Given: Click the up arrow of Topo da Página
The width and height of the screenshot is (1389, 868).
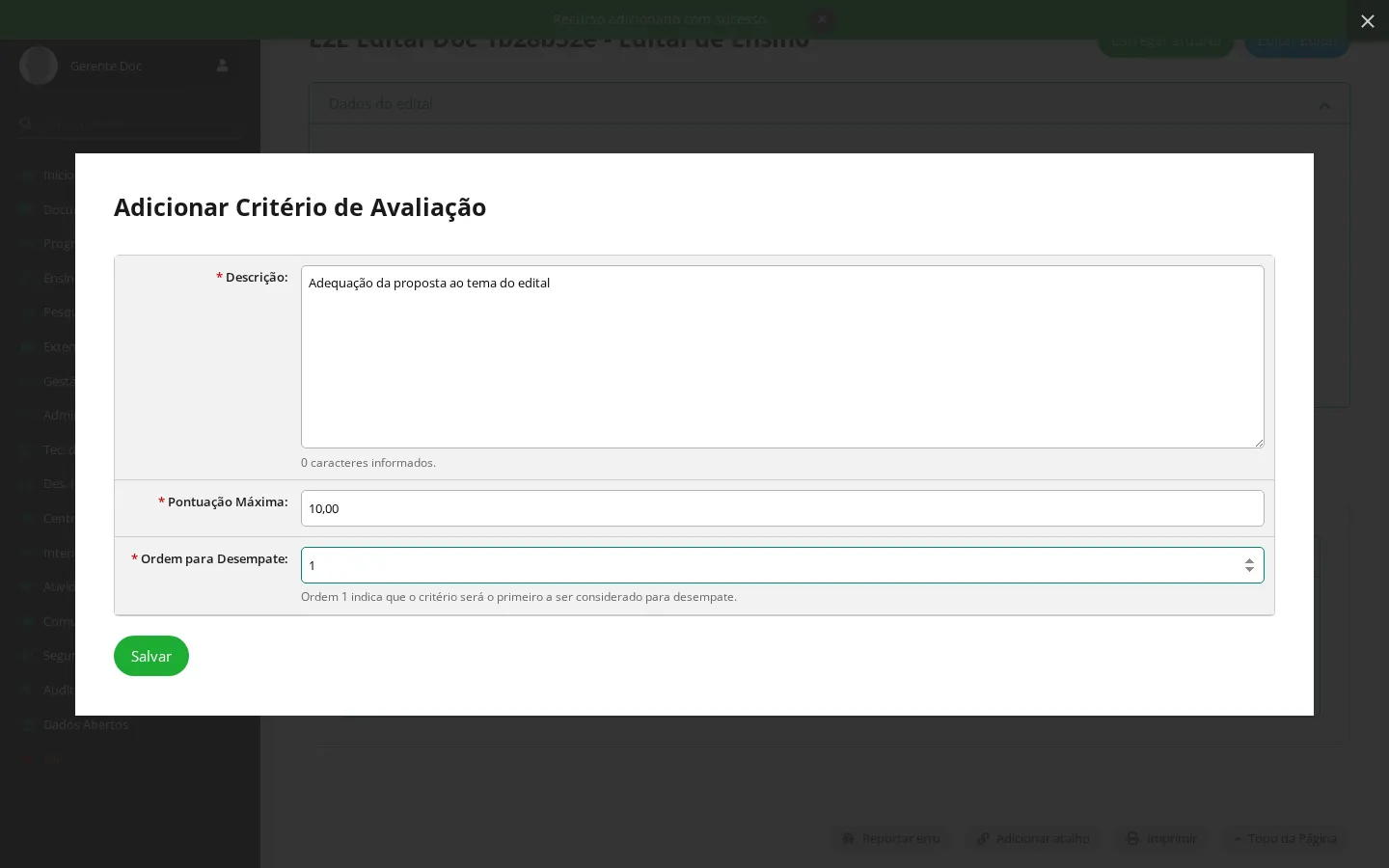Looking at the screenshot, I should pyautogui.click(x=1238, y=839).
